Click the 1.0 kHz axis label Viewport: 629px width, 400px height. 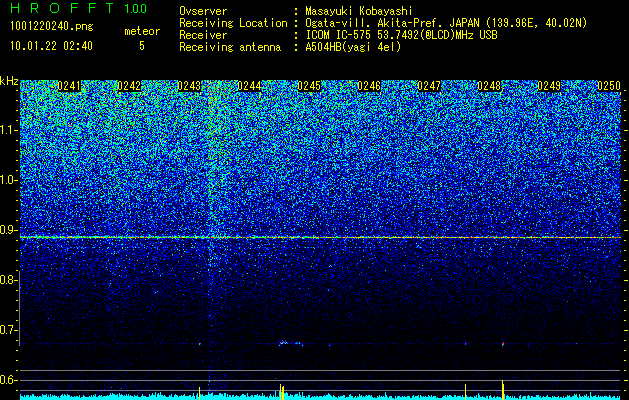click(x=9, y=180)
